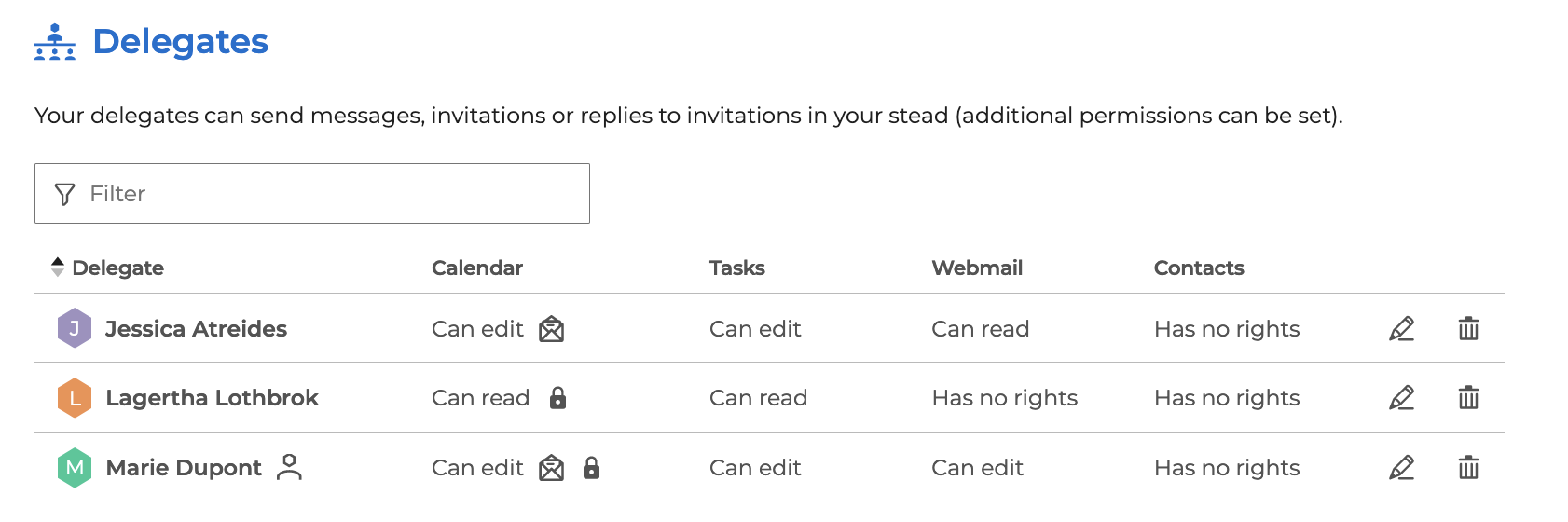Select Jessica Atreides delegate name
Screen dimensions: 1568x522
pyautogui.click(x=196, y=329)
